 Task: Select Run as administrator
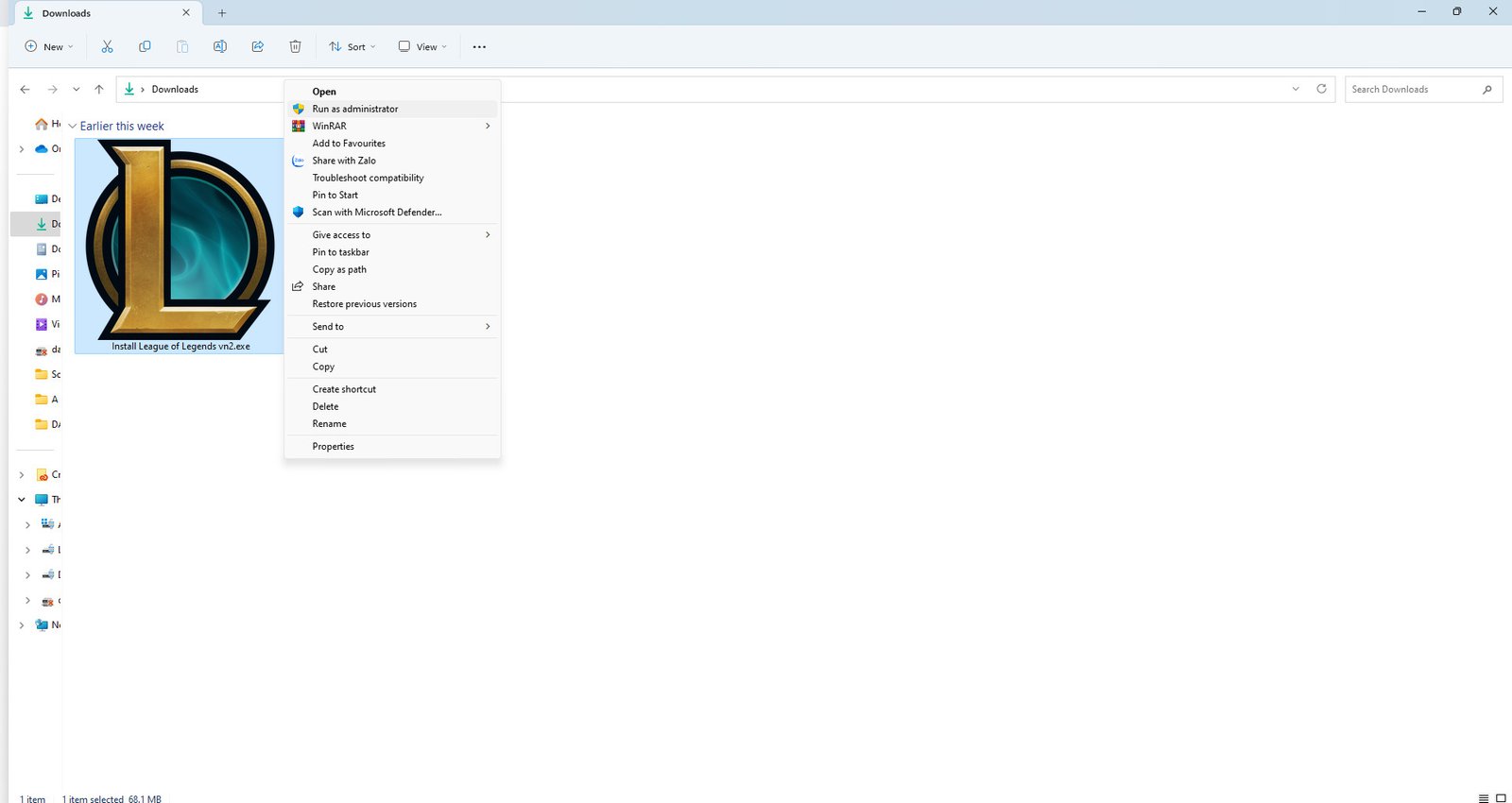(x=355, y=109)
